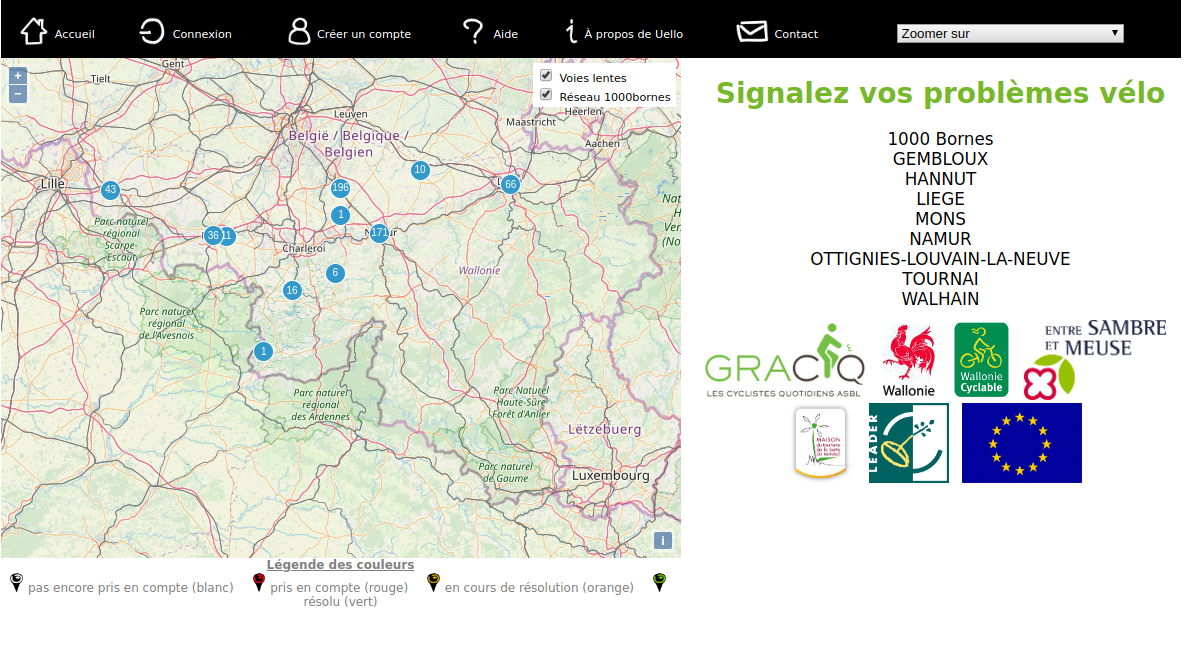1186x660 pixels.
Task: Open cluster marker 66 near Liège
Action: click(511, 184)
